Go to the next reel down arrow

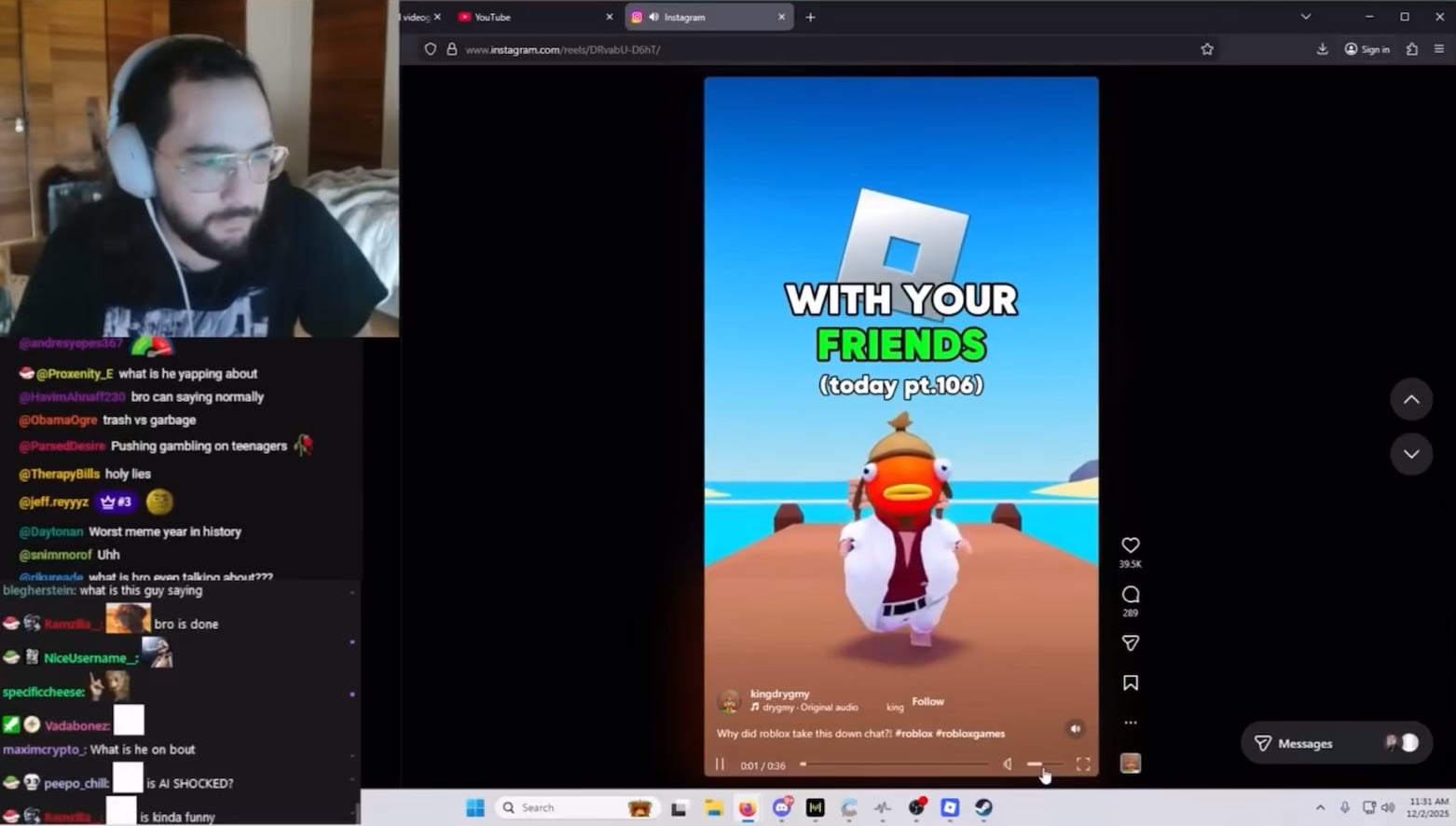[1411, 454]
